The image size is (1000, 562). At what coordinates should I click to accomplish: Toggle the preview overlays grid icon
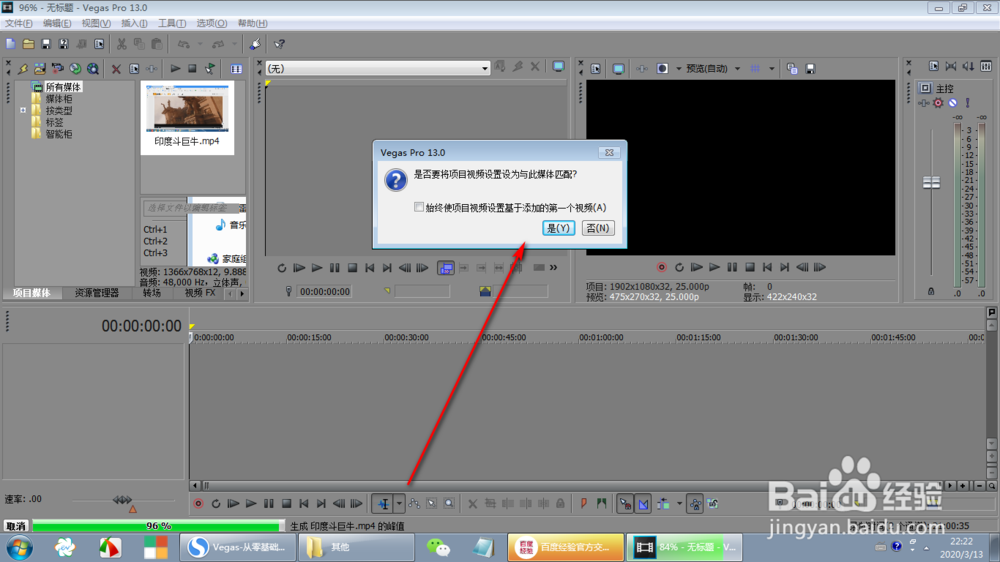click(x=755, y=68)
